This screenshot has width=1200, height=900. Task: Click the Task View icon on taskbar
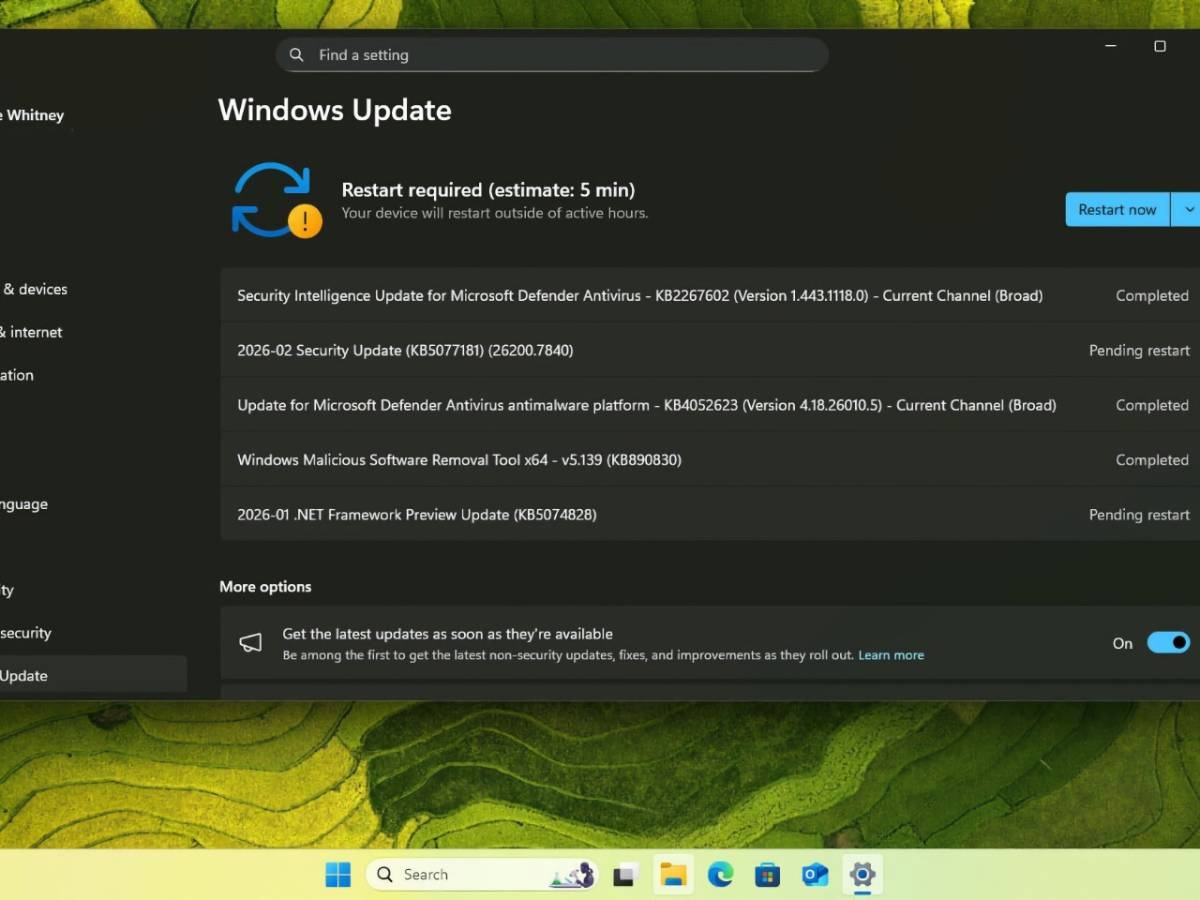pos(626,875)
